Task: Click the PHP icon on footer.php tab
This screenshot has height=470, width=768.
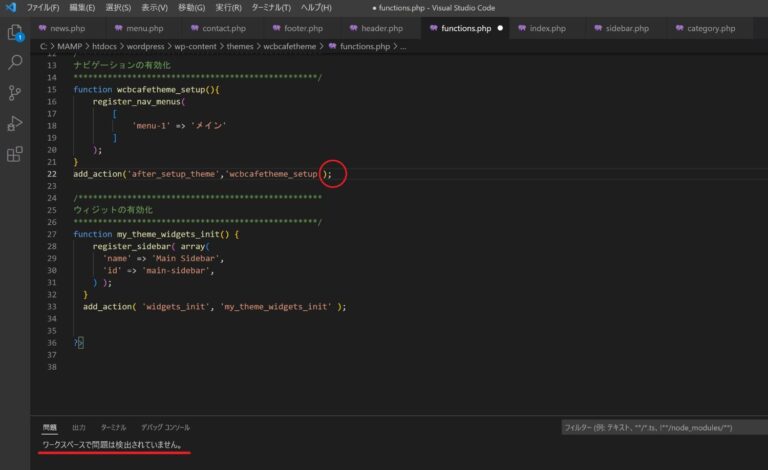Action: point(277,28)
